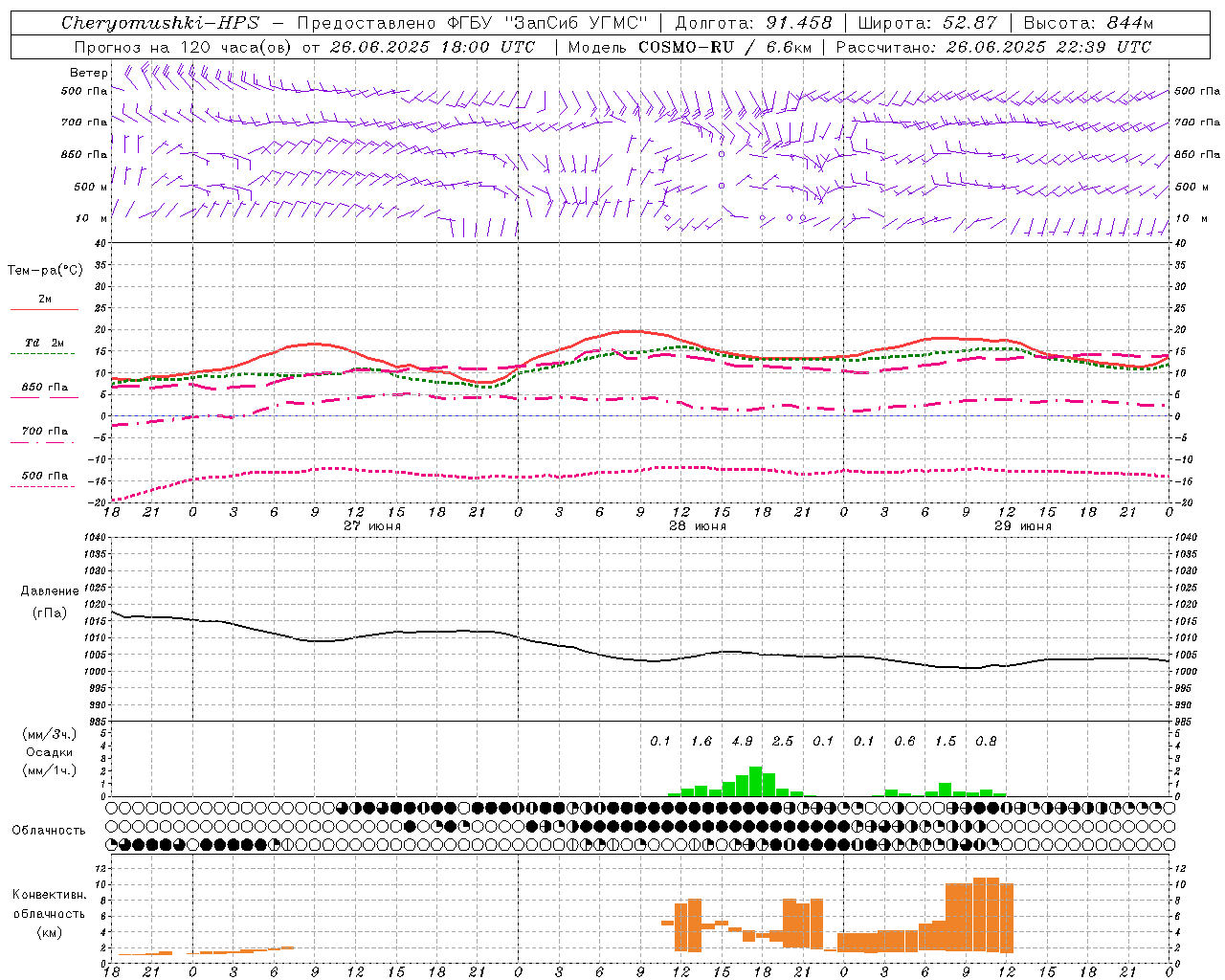
Task: Click the precipitation value '0.8'
Action: click(986, 741)
